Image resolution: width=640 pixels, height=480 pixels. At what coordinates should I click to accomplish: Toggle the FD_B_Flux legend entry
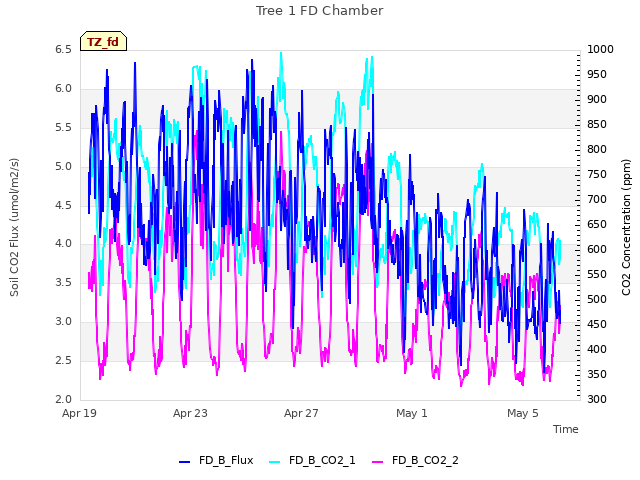(x=216, y=460)
